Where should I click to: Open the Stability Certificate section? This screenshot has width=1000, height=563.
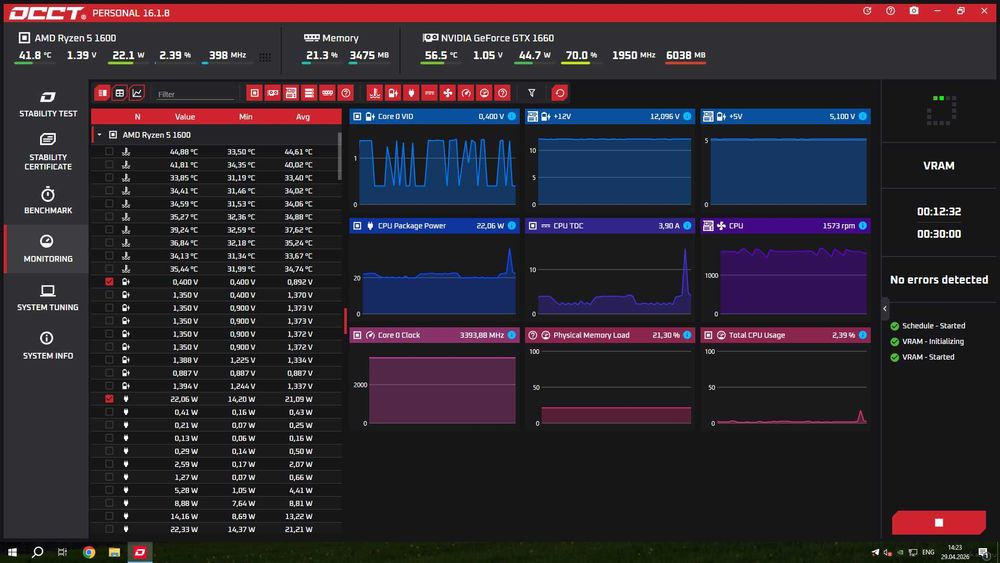click(x=48, y=152)
